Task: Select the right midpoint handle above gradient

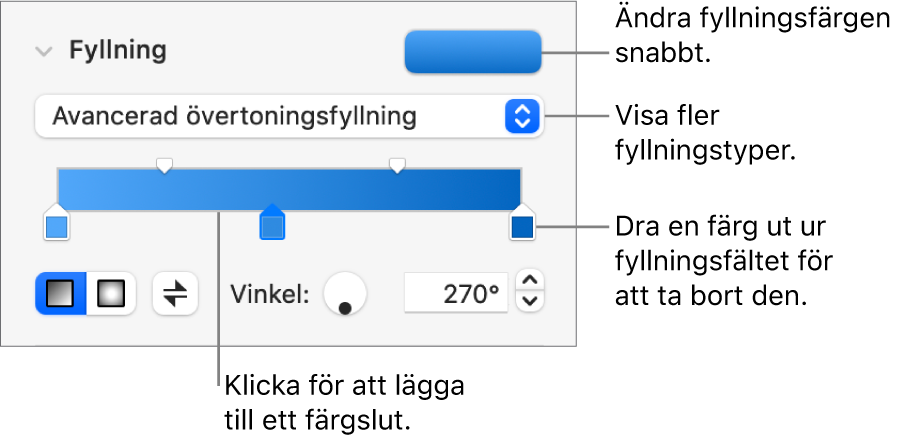Action: [397, 164]
